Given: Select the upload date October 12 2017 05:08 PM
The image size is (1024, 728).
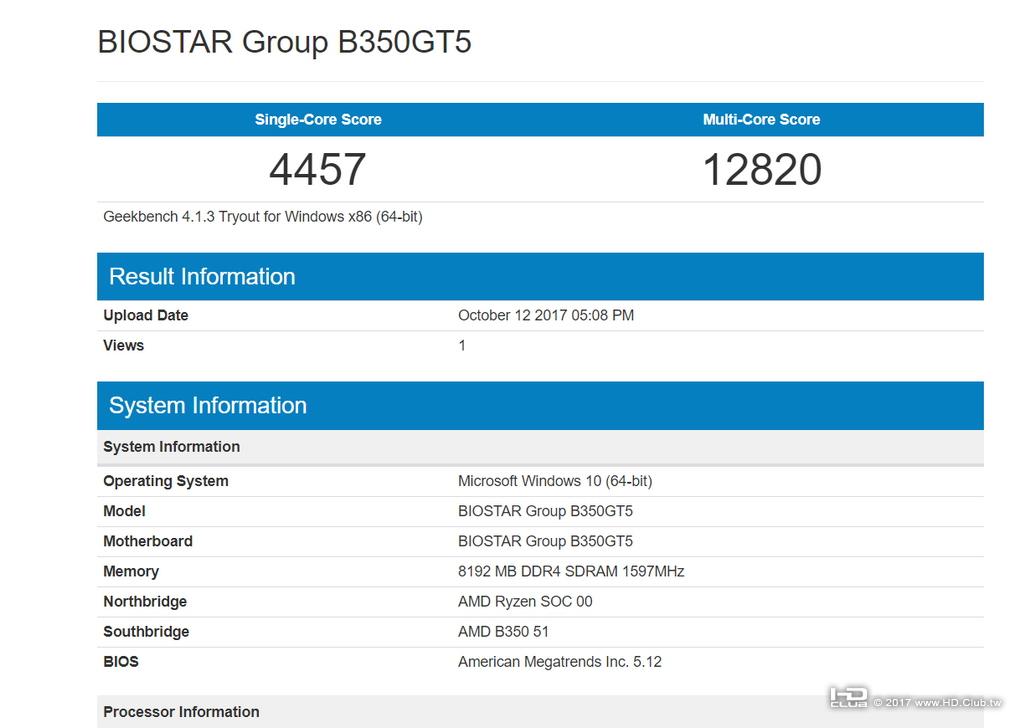Looking at the screenshot, I should pyautogui.click(x=546, y=315).
